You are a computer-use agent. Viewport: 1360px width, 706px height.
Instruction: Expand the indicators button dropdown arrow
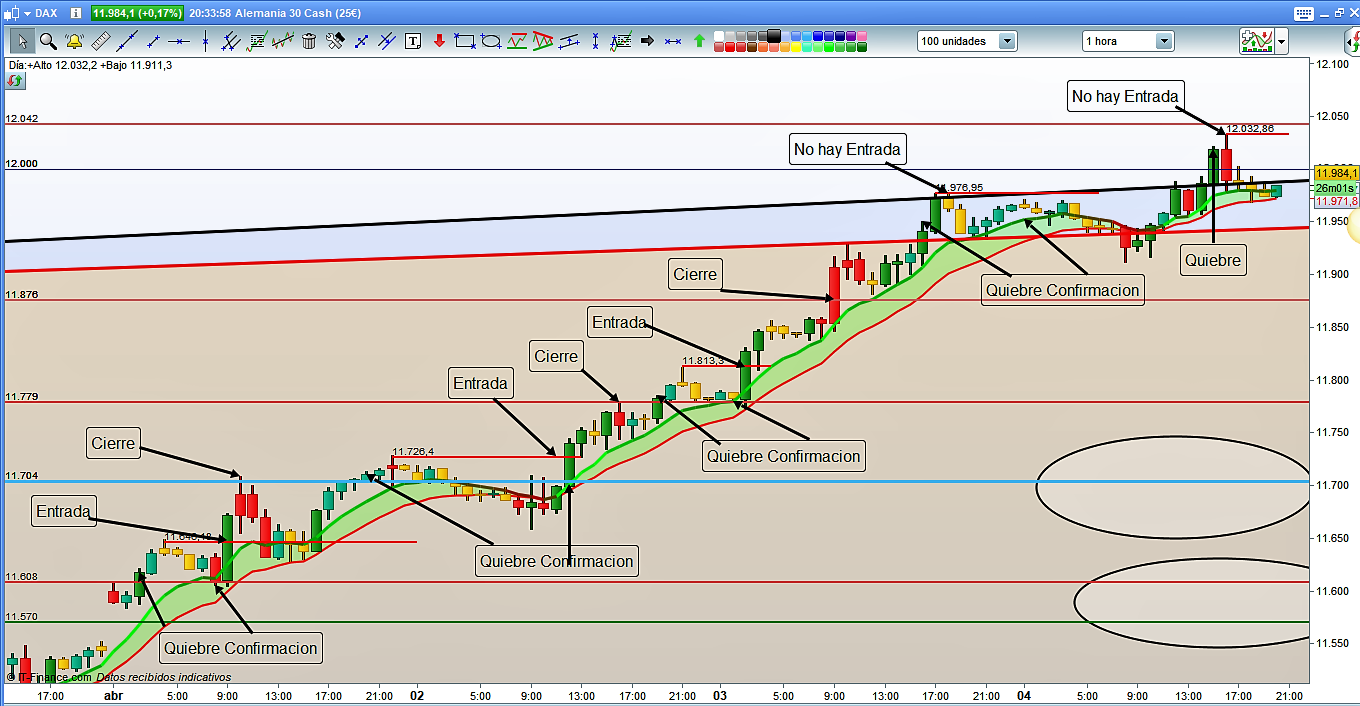pyautogui.click(x=1281, y=41)
